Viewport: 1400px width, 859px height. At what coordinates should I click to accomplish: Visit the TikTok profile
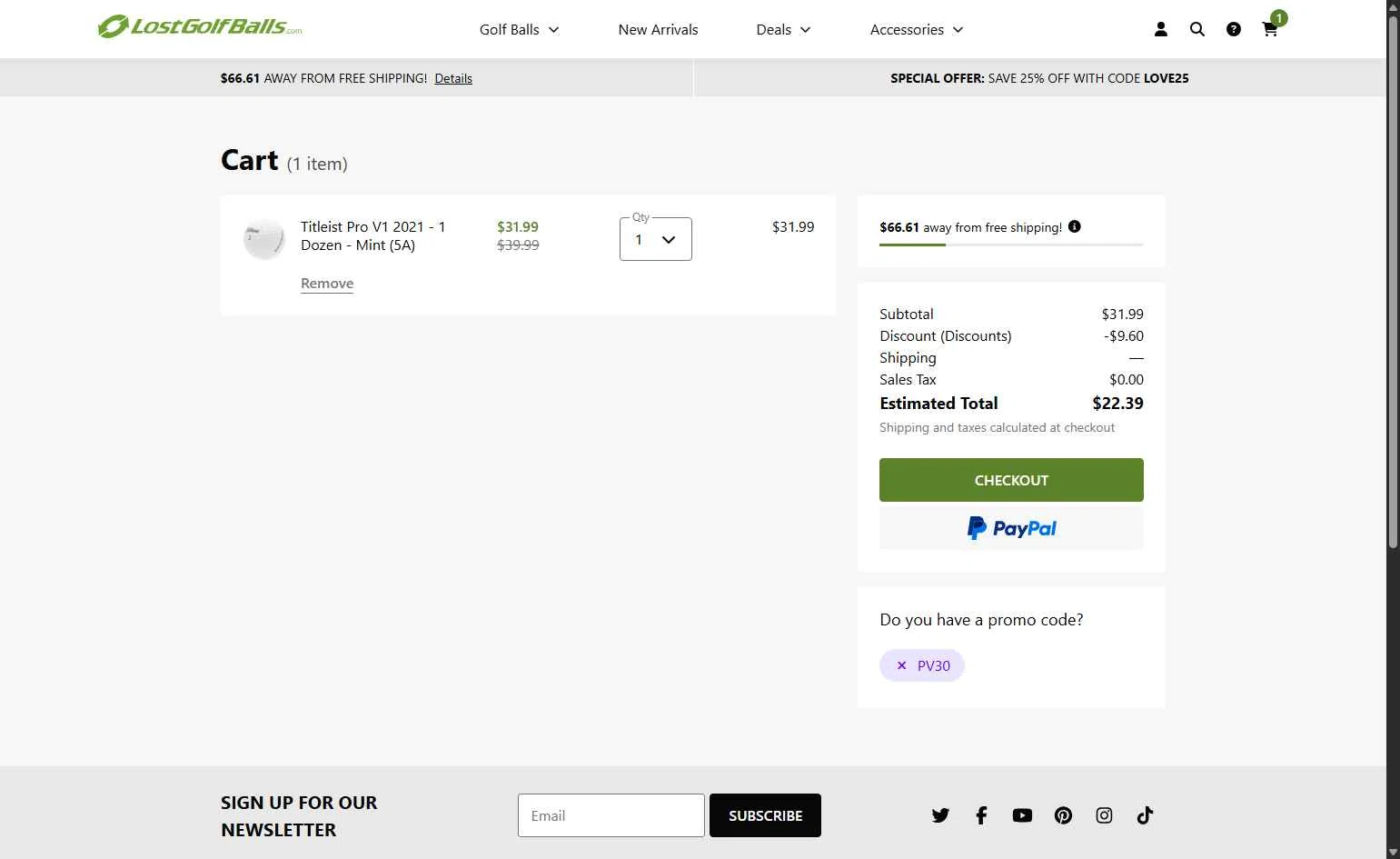point(1145,815)
